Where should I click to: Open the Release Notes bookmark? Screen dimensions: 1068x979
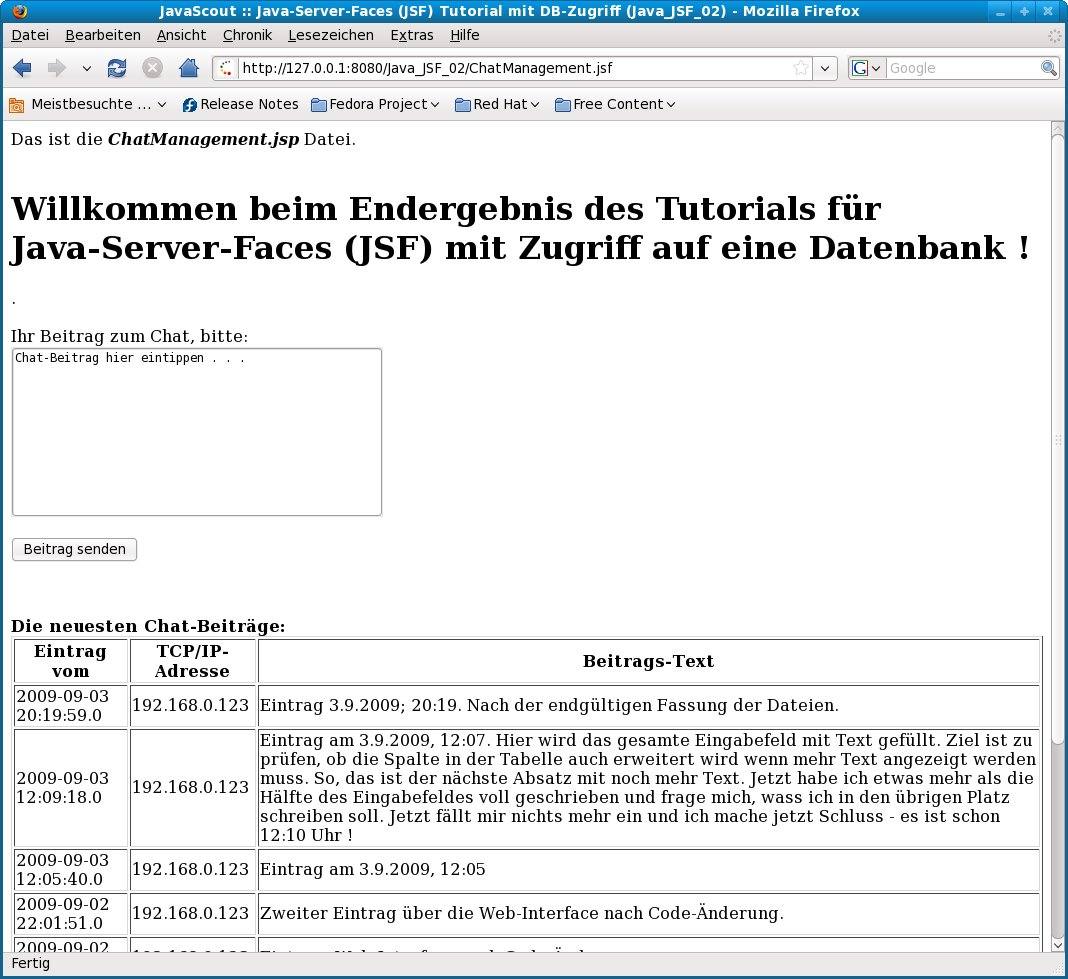[240, 104]
